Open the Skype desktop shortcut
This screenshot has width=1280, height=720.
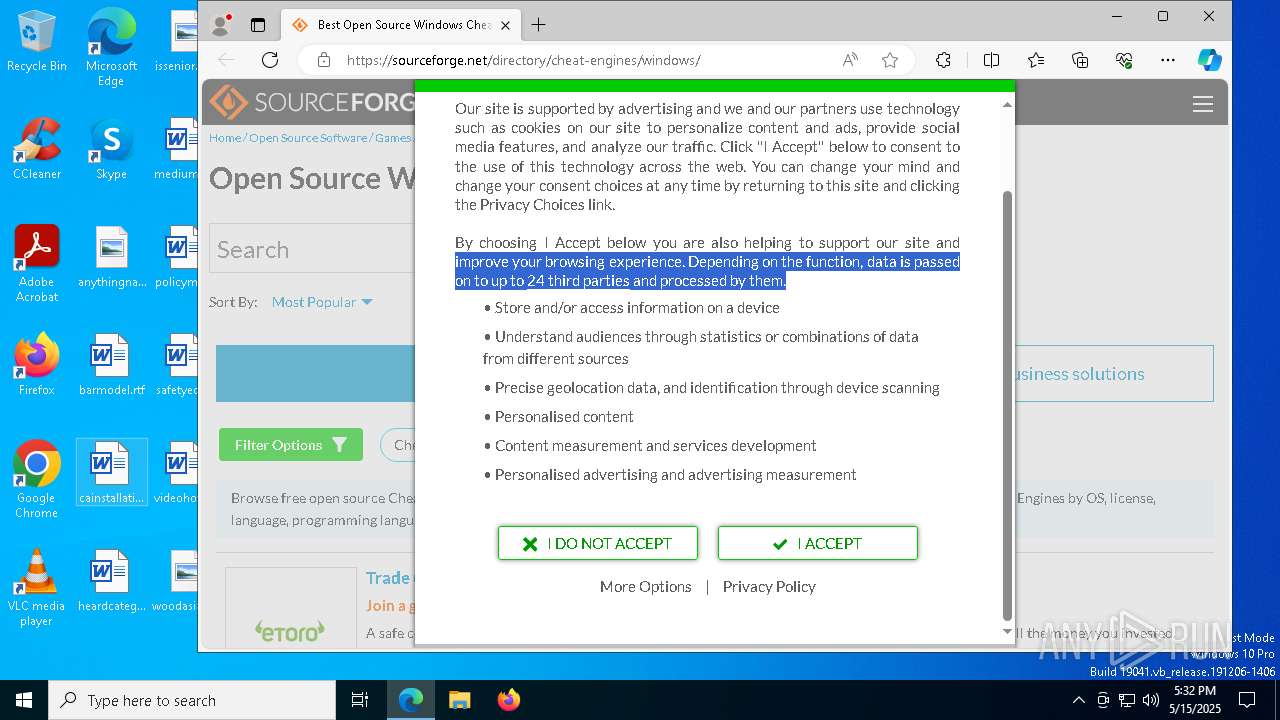[111, 149]
